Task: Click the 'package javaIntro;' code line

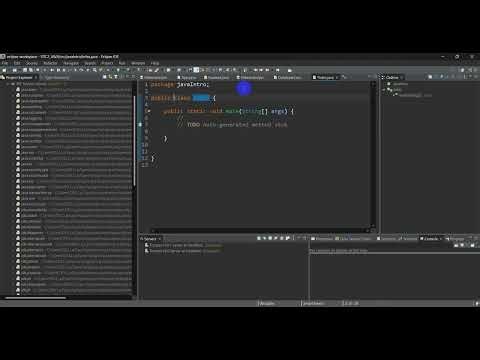Action: pyautogui.click(x=180, y=85)
